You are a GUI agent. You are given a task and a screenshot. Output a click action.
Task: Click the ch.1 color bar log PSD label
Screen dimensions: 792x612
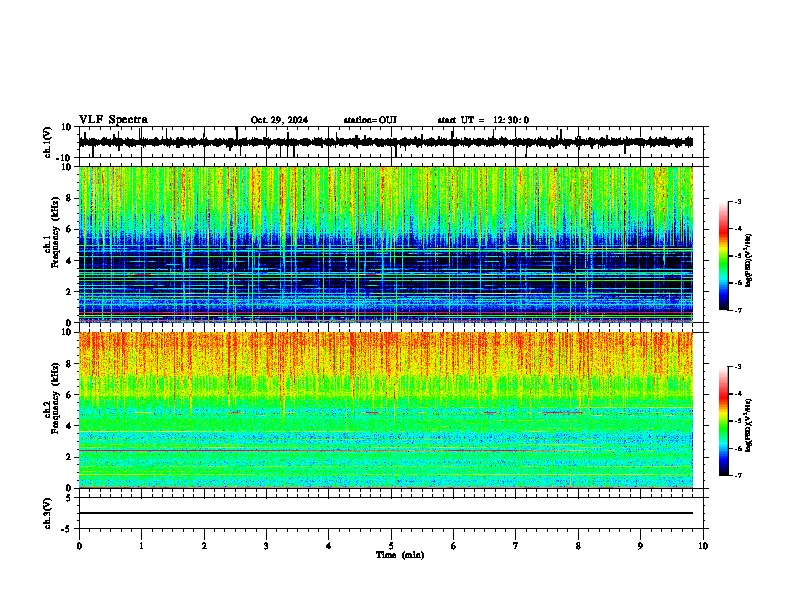pyautogui.click(x=748, y=260)
